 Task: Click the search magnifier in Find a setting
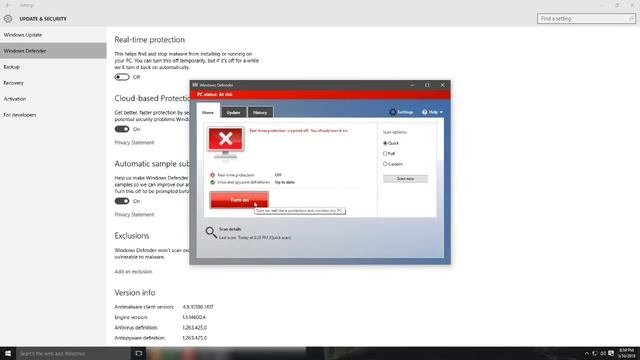[x=631, y=18]
